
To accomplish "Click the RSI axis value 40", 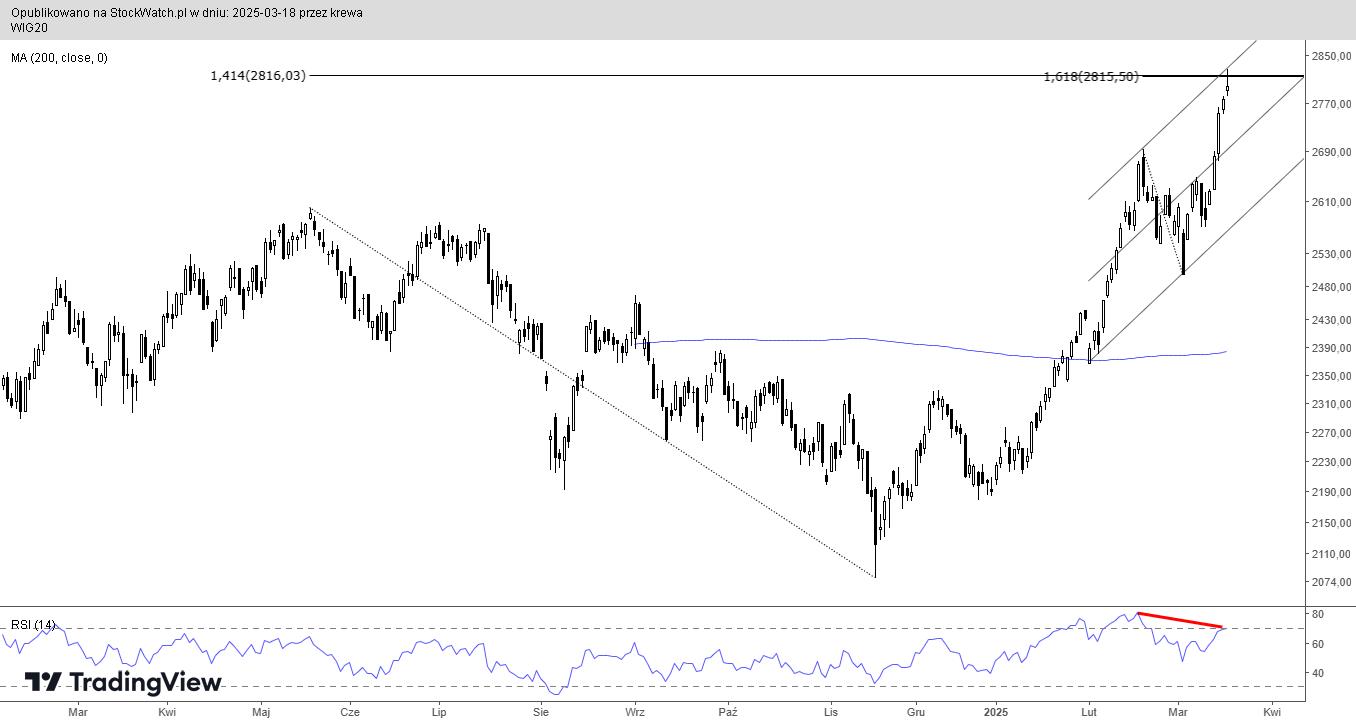I will click(x=1319, y=673).
